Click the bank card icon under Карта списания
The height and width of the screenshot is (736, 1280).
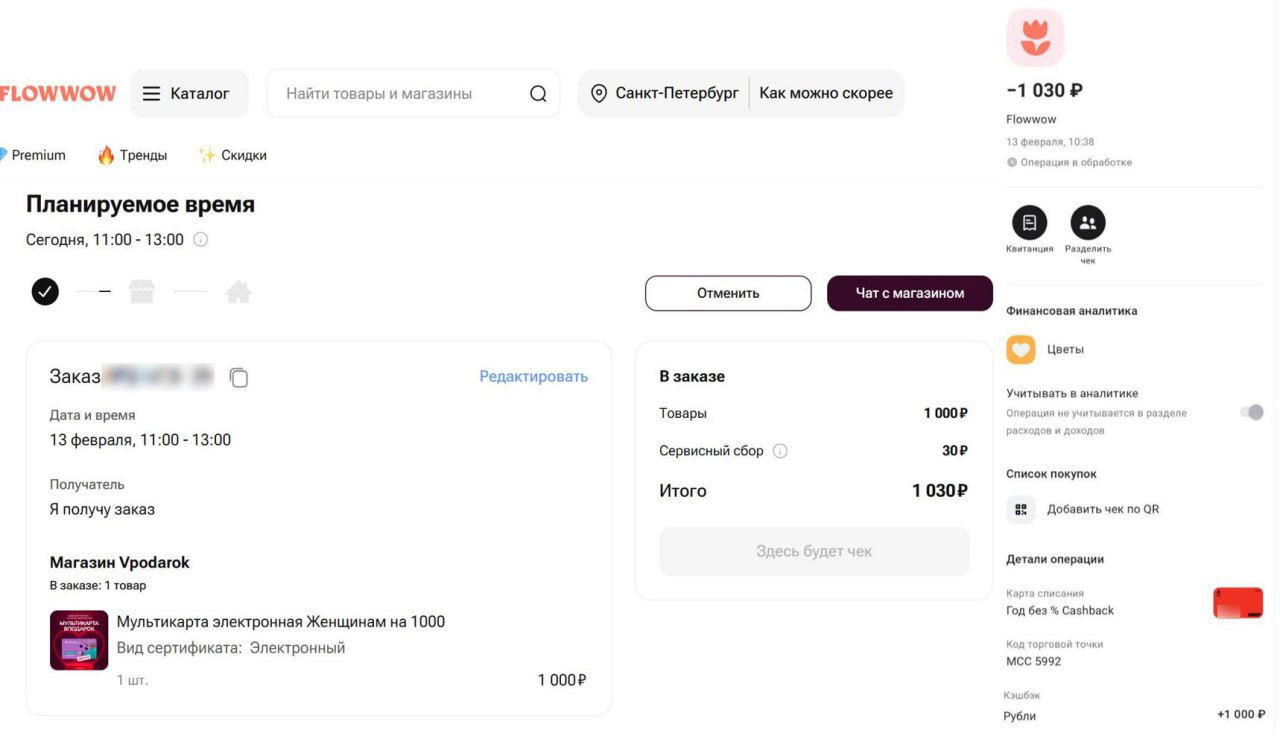pos(1237,601)
